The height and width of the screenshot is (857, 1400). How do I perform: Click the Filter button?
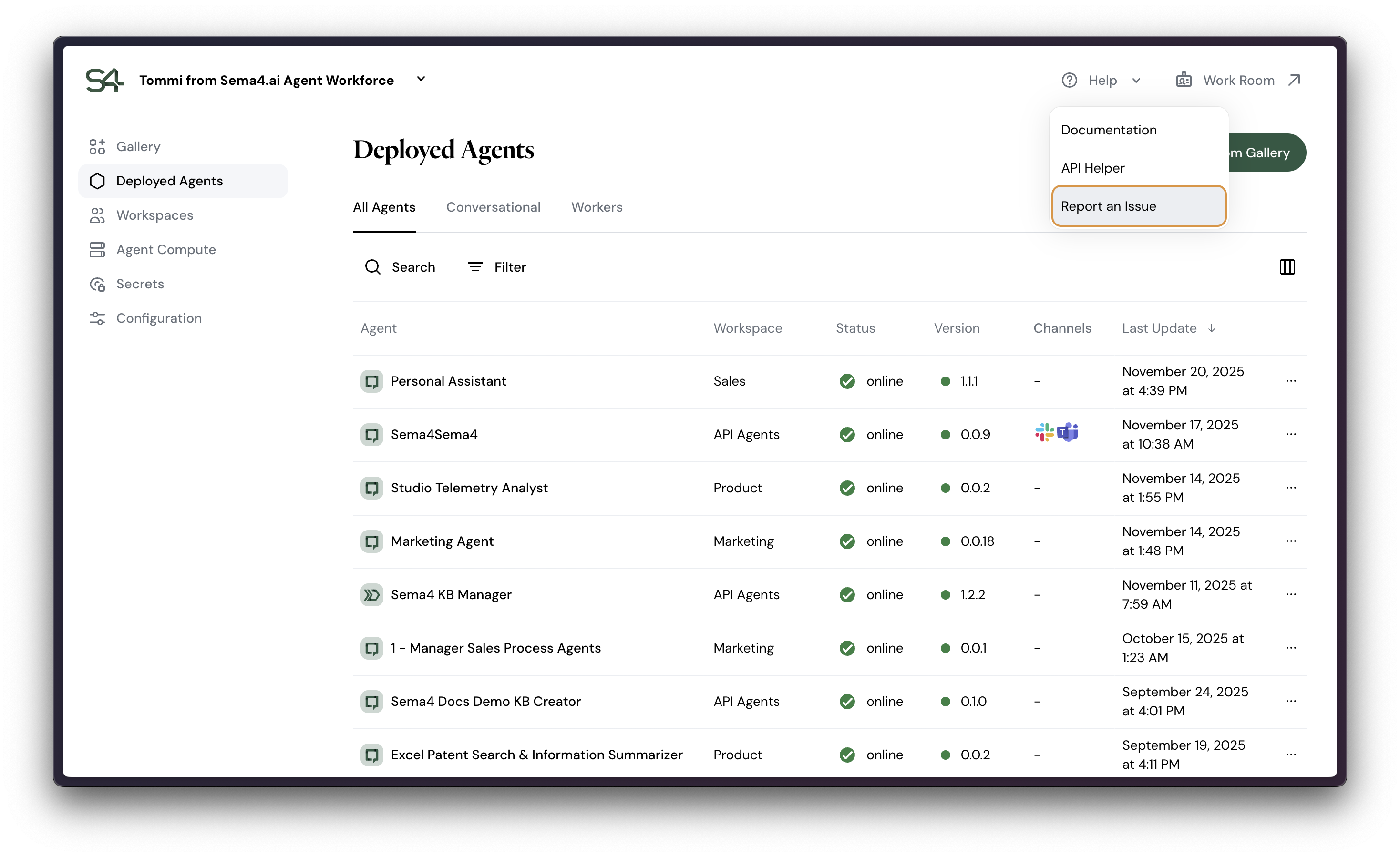(496, 267)
